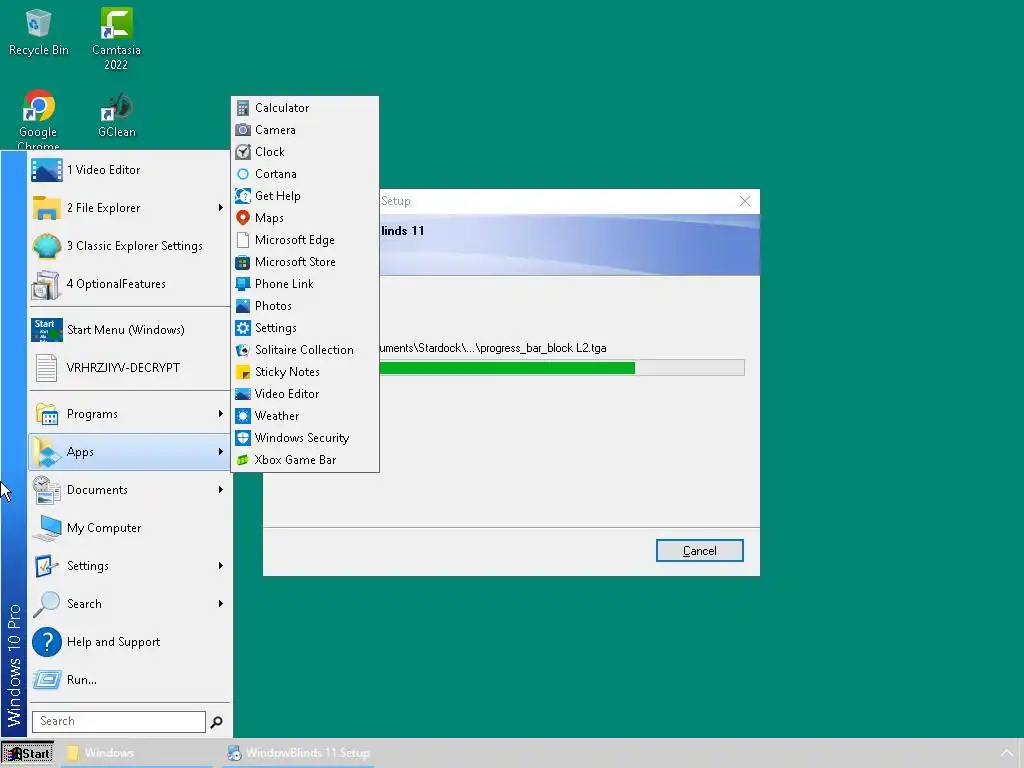Open 1 Video Editor pinned entry
This screenshot has height=768, width=1024.
tap(129, 170)
